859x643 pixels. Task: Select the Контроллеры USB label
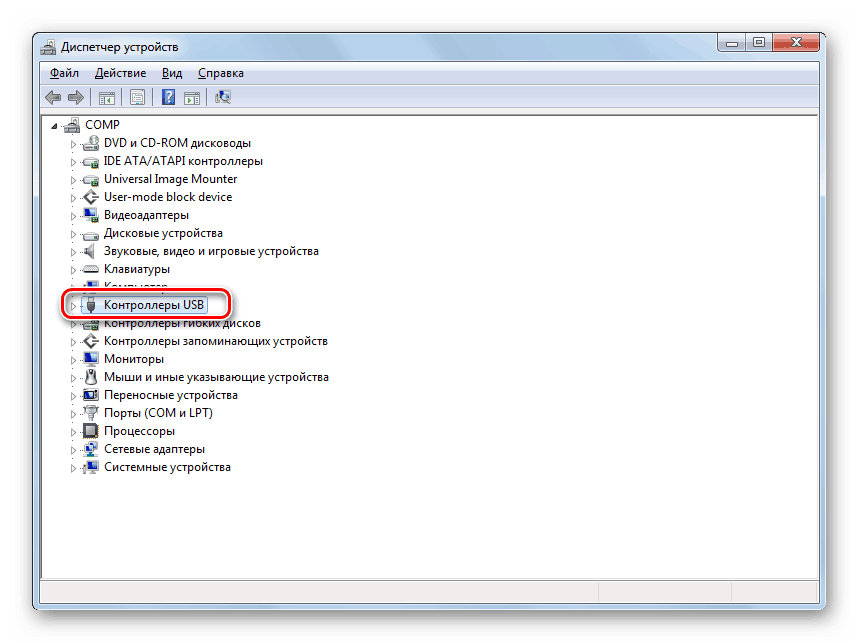[x=154, y=305]
